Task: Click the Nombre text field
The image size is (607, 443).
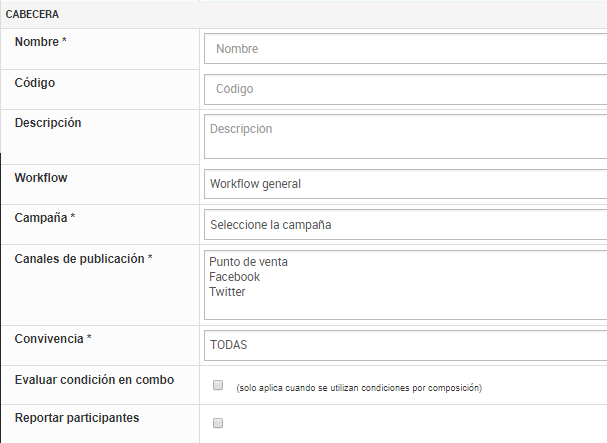Action: (x=405, y=49)
